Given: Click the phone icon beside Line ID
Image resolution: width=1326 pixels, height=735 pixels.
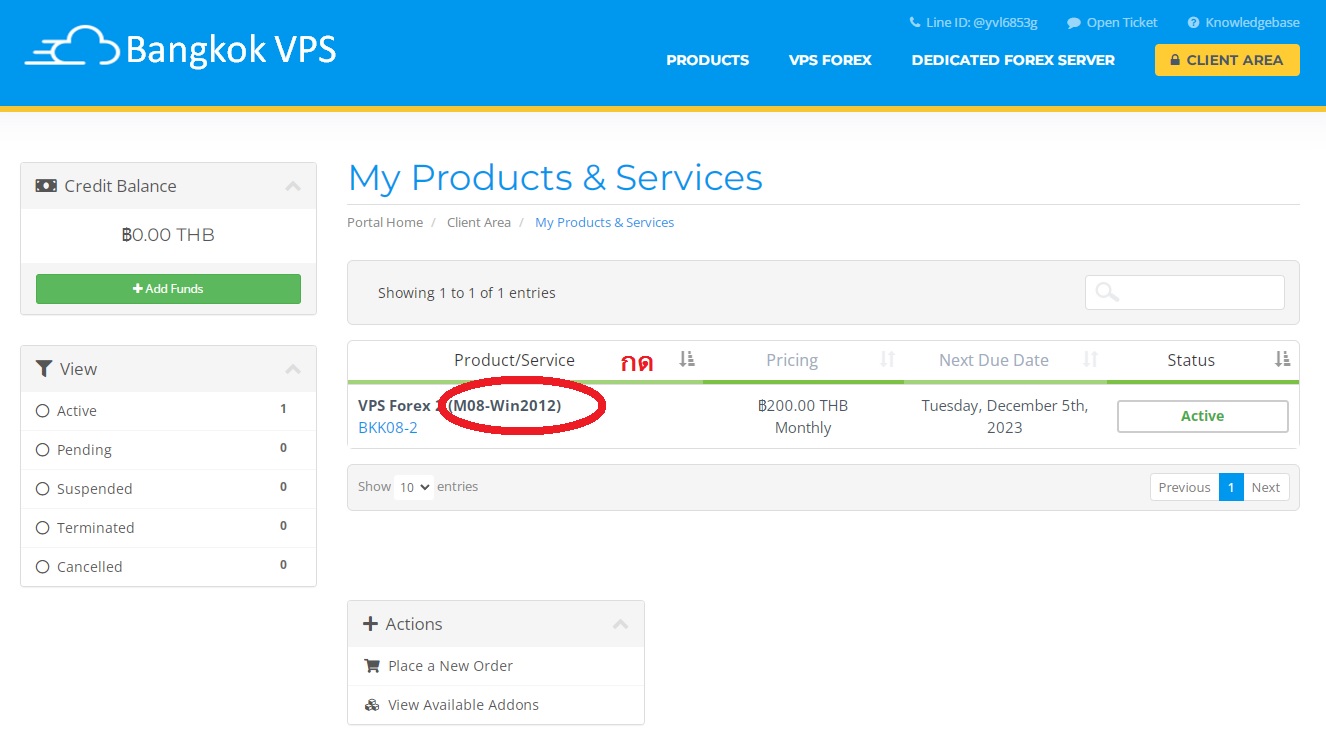Looking at the screenshot, I should tap(914, 22).
